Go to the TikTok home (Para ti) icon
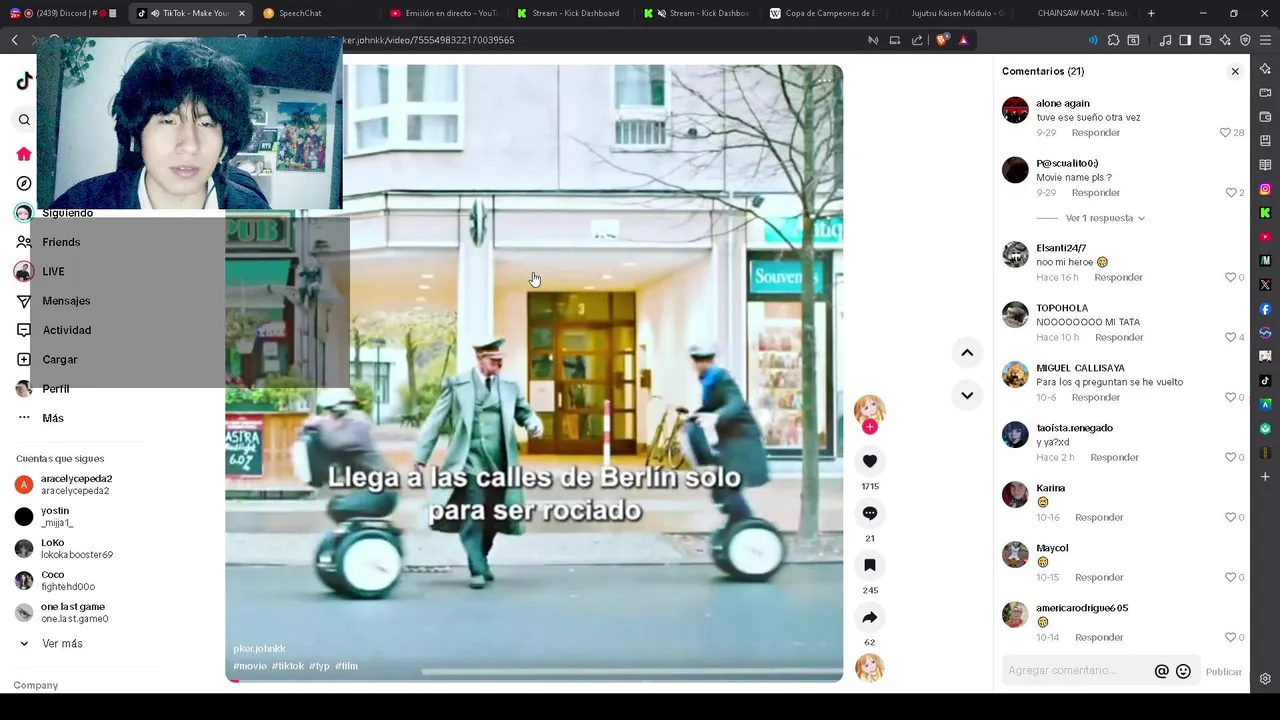 [x=24, y=154]
